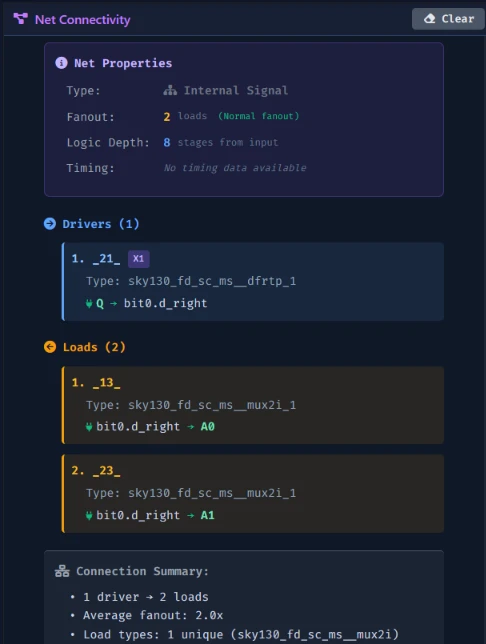Image resolution: width=486 pixels, height=644 pixels.
Task: Select the X1 drive-strength badge
Action: pos(138,259)
